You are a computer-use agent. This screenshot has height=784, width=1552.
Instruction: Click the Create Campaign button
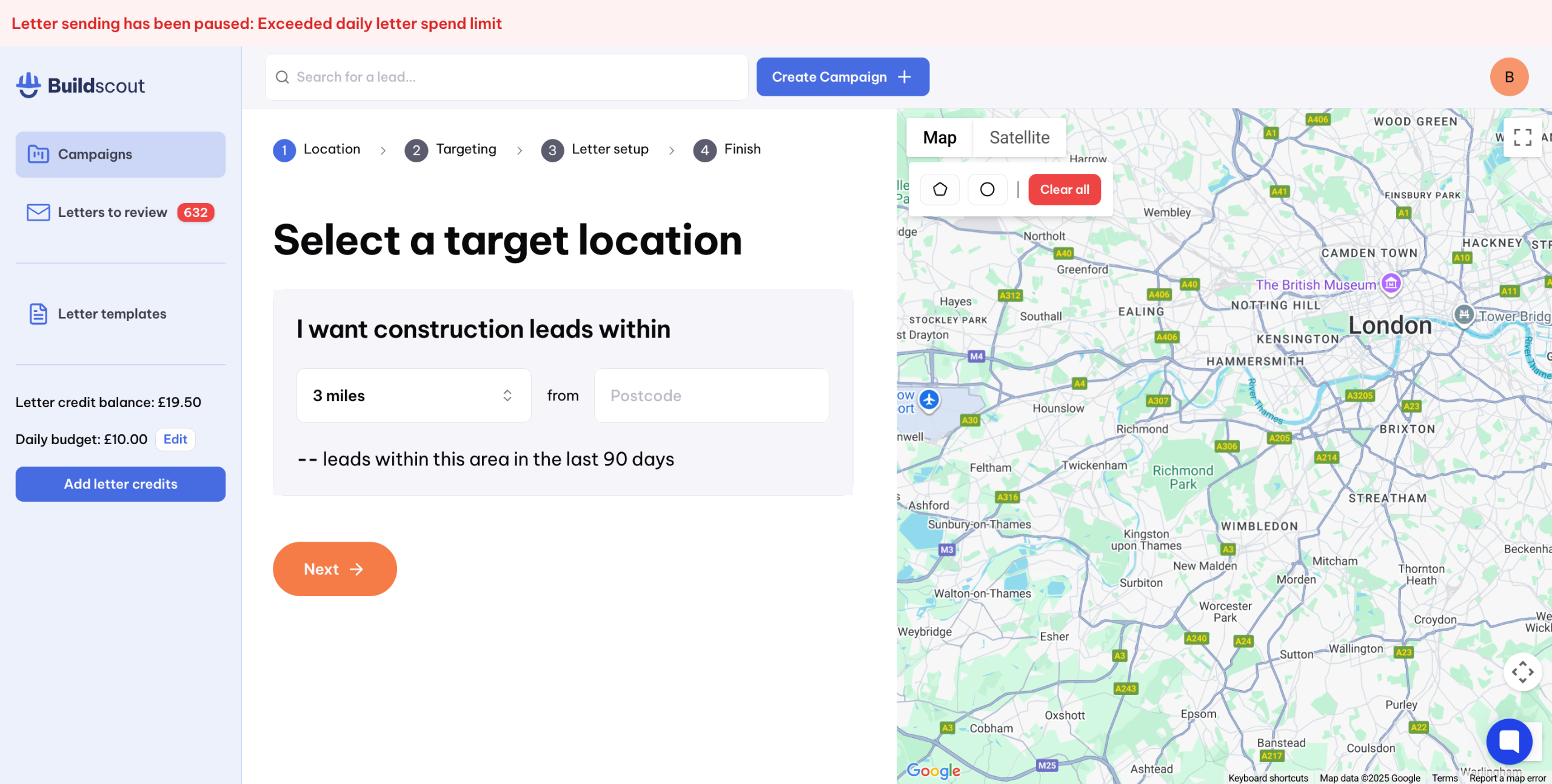pos(843,77)
